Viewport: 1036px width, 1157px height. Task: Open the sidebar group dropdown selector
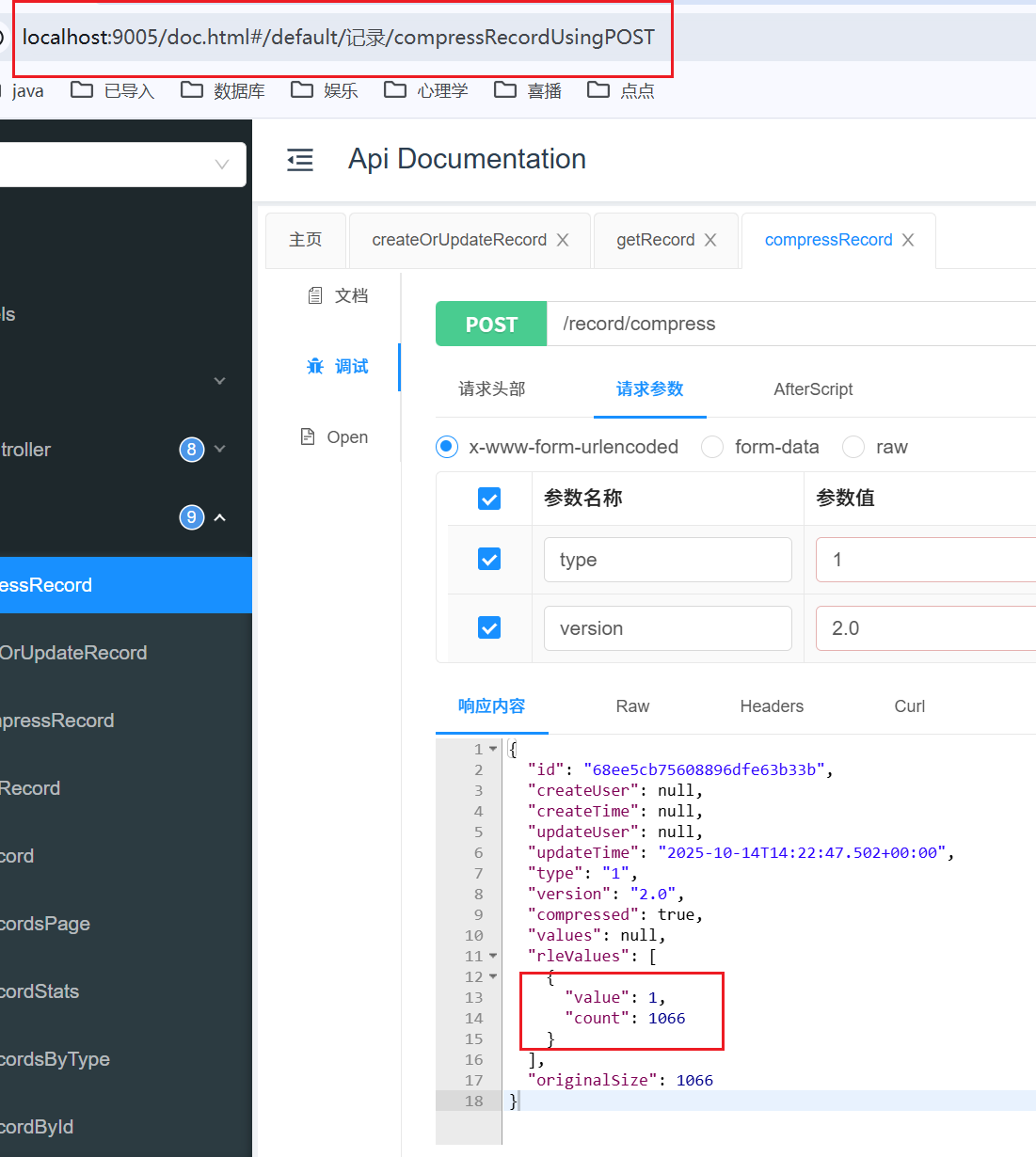(123, 165)
